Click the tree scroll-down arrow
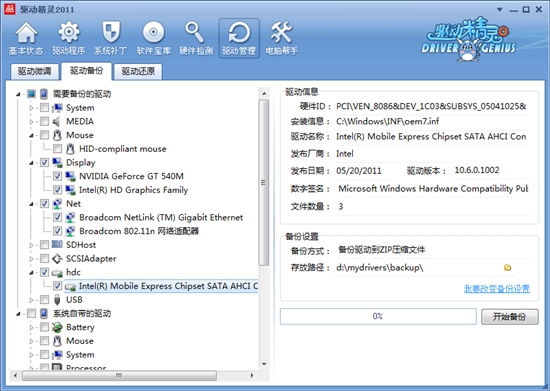The image size is (550, 391). point(264,364)
